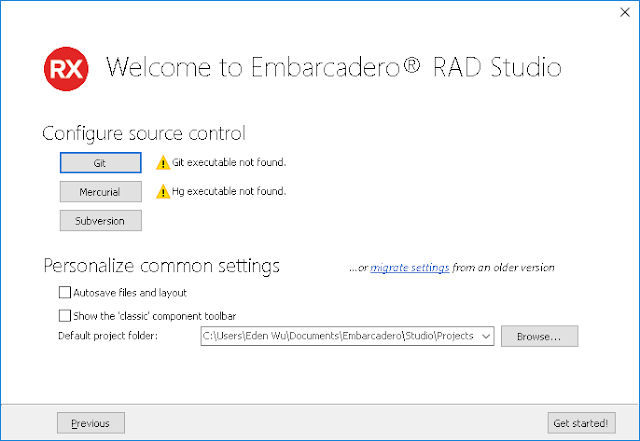Click the 'Personalize common settings' heading
This screenshot has height=441, width=640.
(162, 266)
